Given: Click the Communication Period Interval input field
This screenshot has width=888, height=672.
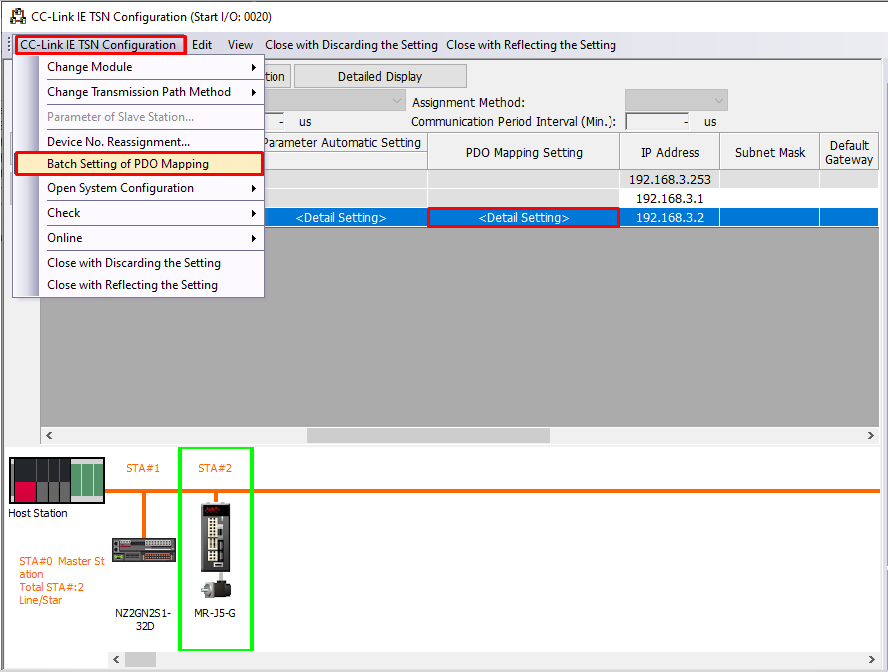Looking at the screenshot, I should (656, 122).
